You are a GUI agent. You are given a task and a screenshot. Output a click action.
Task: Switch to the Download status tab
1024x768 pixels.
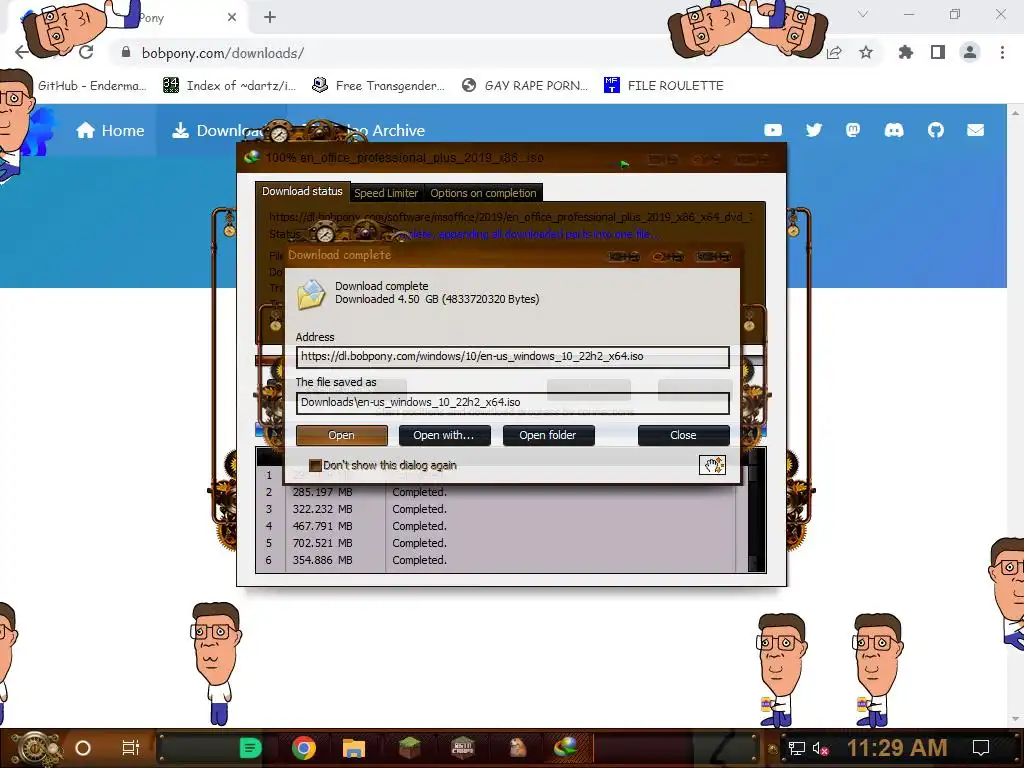point(302,191)
